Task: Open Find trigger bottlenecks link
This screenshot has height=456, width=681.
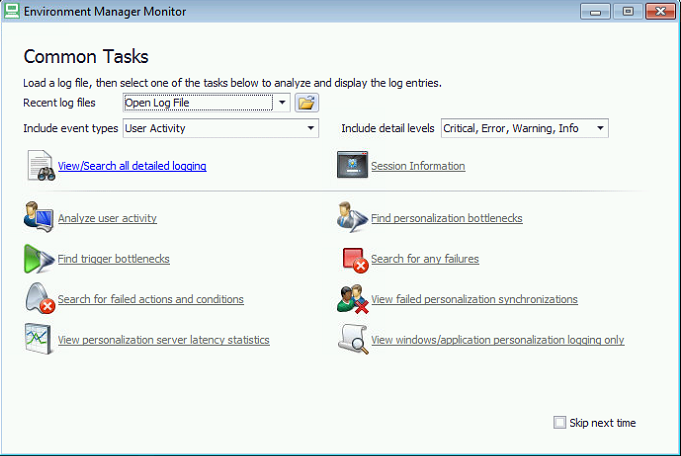Action: 113,259
